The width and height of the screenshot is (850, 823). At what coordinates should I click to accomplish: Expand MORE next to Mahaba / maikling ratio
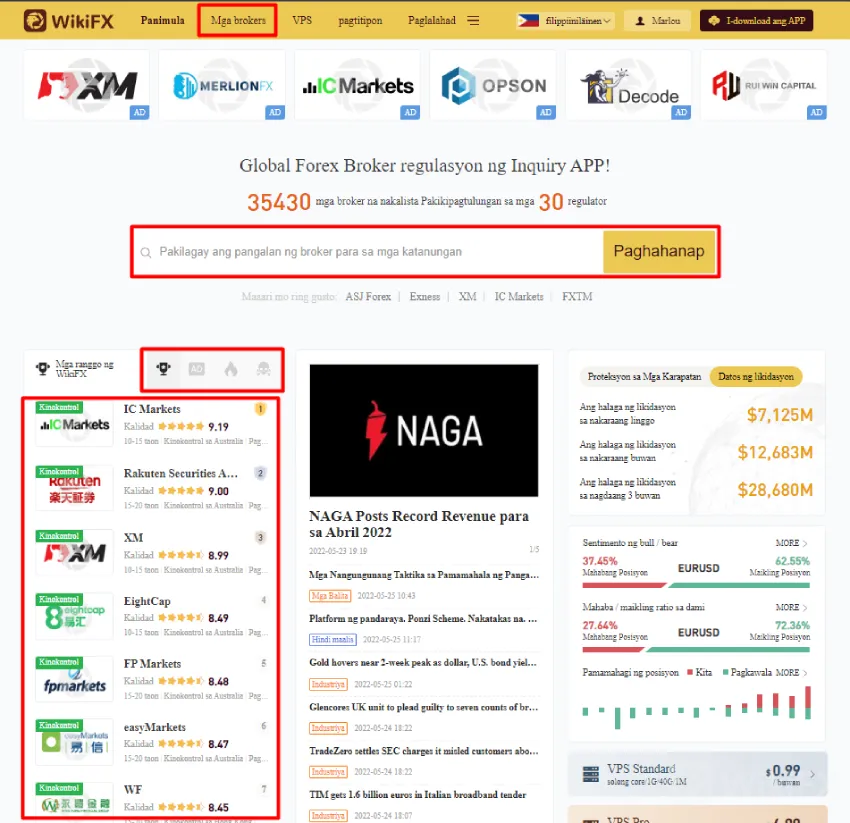pos(791,607)
